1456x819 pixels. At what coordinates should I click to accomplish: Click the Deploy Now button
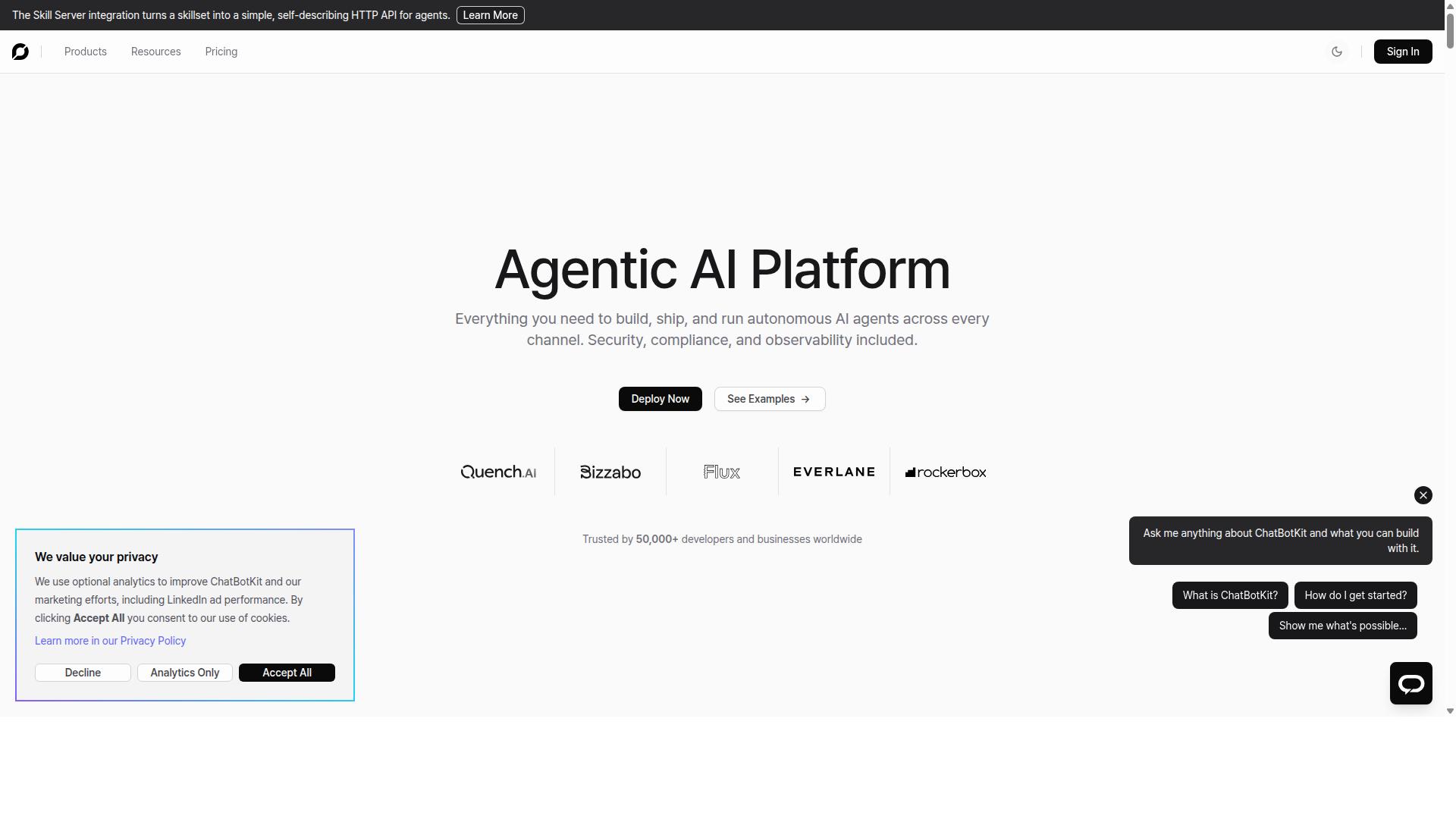click(x=660, y=399)
